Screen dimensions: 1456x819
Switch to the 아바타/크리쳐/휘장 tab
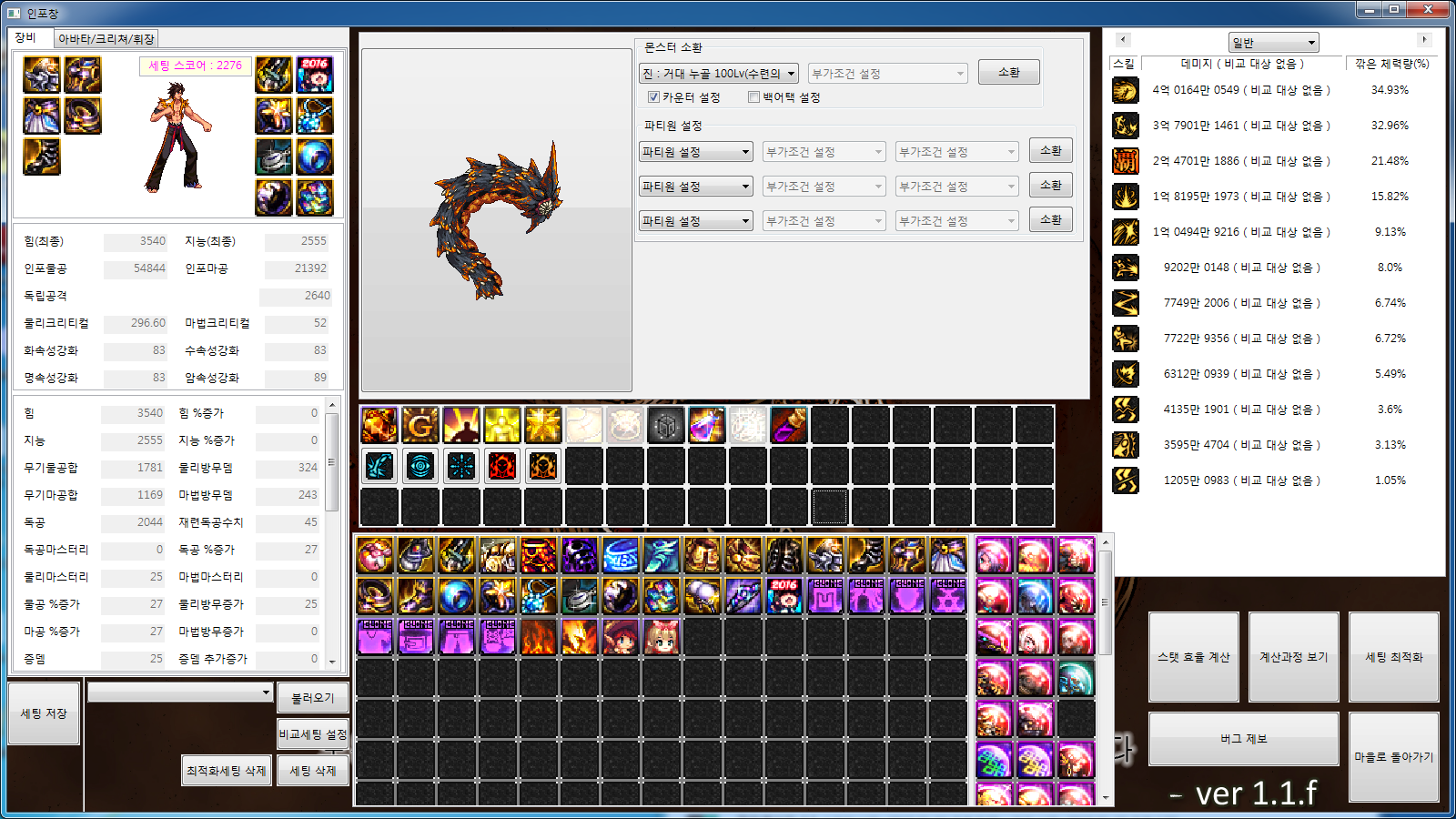(106, 39)
